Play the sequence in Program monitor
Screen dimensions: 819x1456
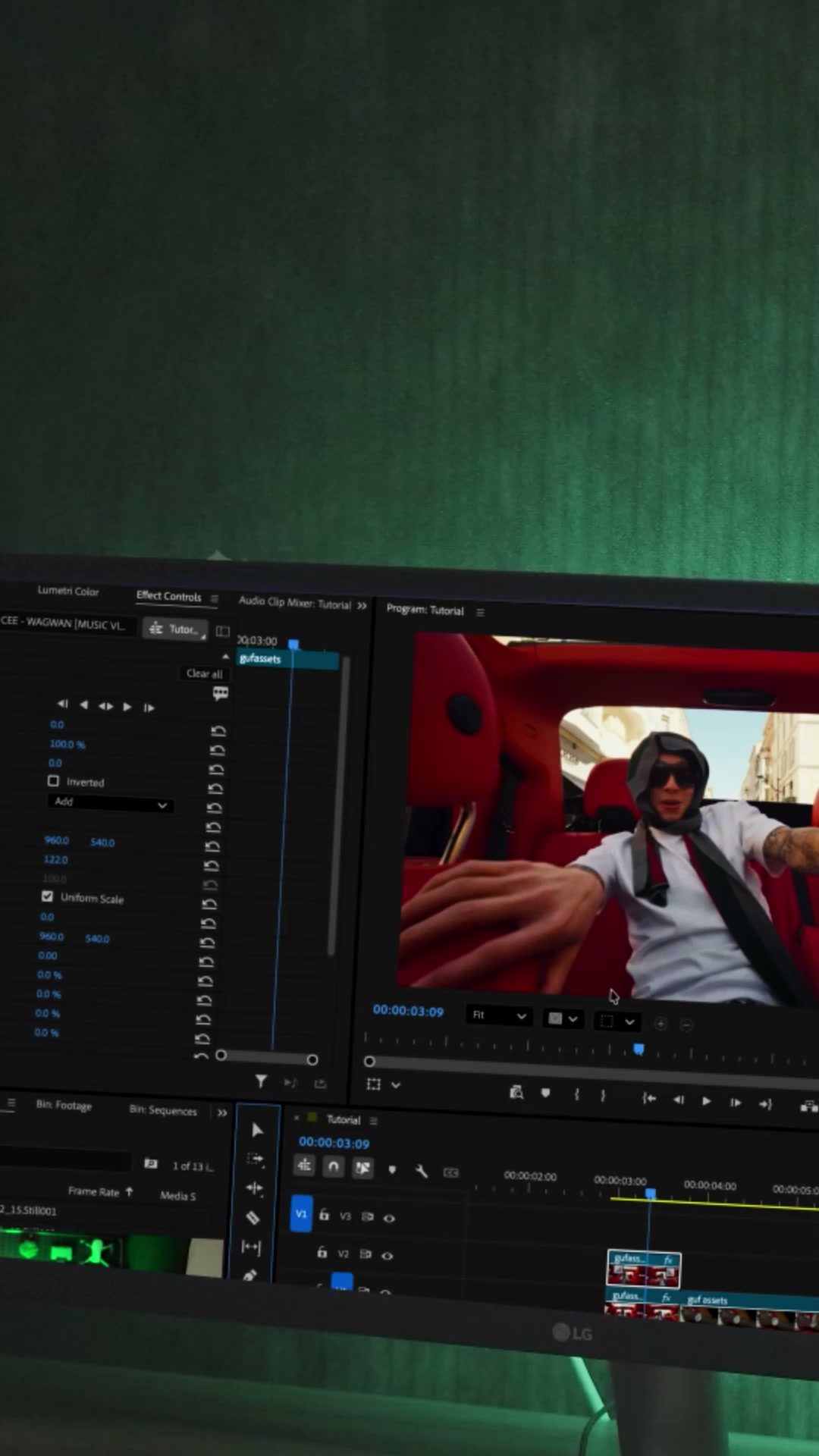[706, 1100]
